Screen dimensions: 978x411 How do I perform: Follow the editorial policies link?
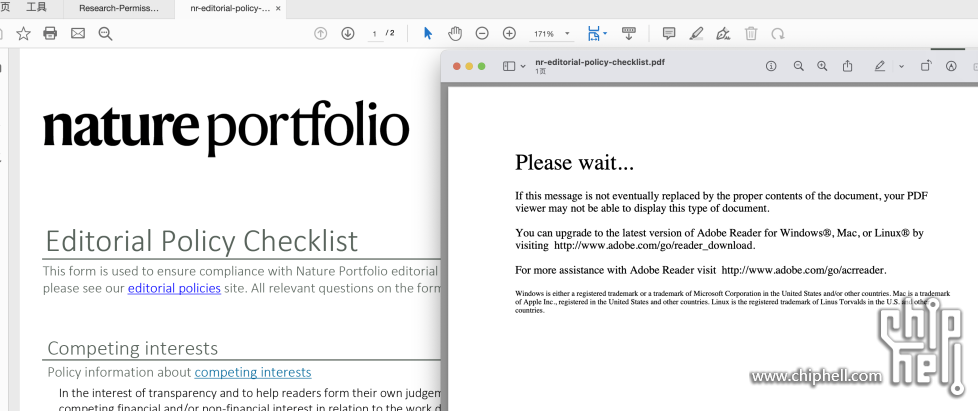174,288
